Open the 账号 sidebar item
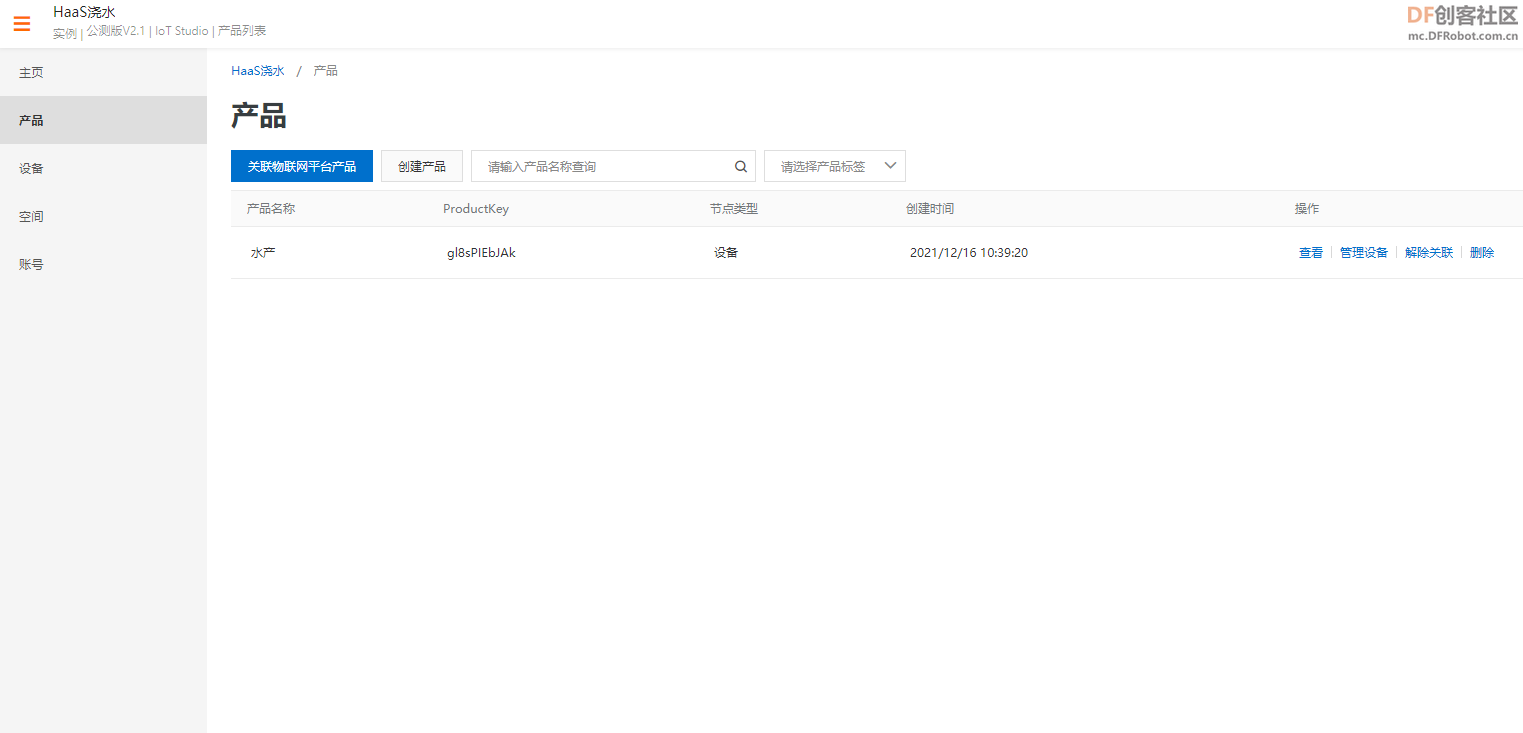Screen dimensions: 1523x733 tap(103, 264)
